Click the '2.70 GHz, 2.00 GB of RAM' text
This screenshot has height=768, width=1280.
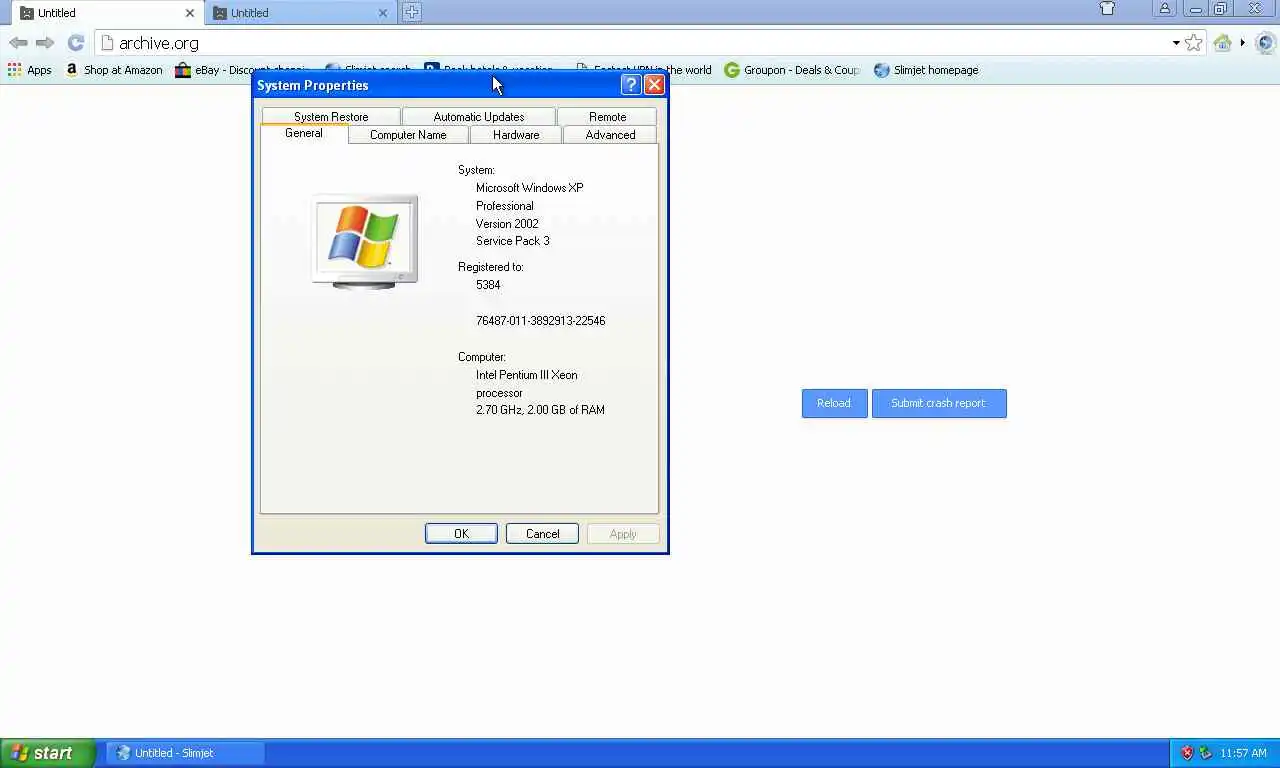[x=540, y=410]
